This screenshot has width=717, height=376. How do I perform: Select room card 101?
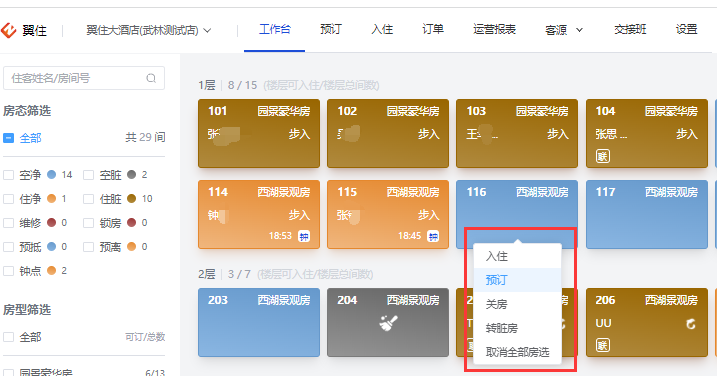pyautogui.click(x=259, y=134)
